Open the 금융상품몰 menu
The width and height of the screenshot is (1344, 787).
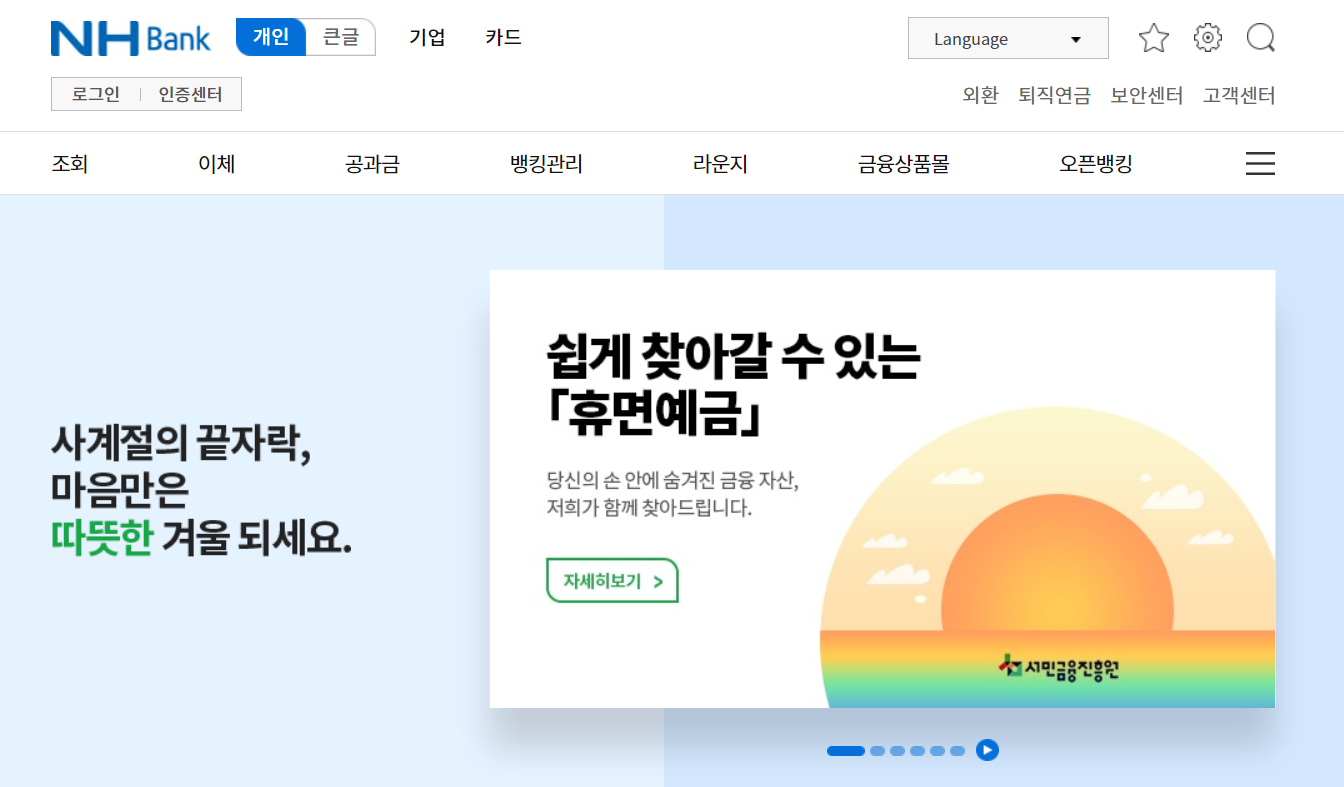[903, 163]
